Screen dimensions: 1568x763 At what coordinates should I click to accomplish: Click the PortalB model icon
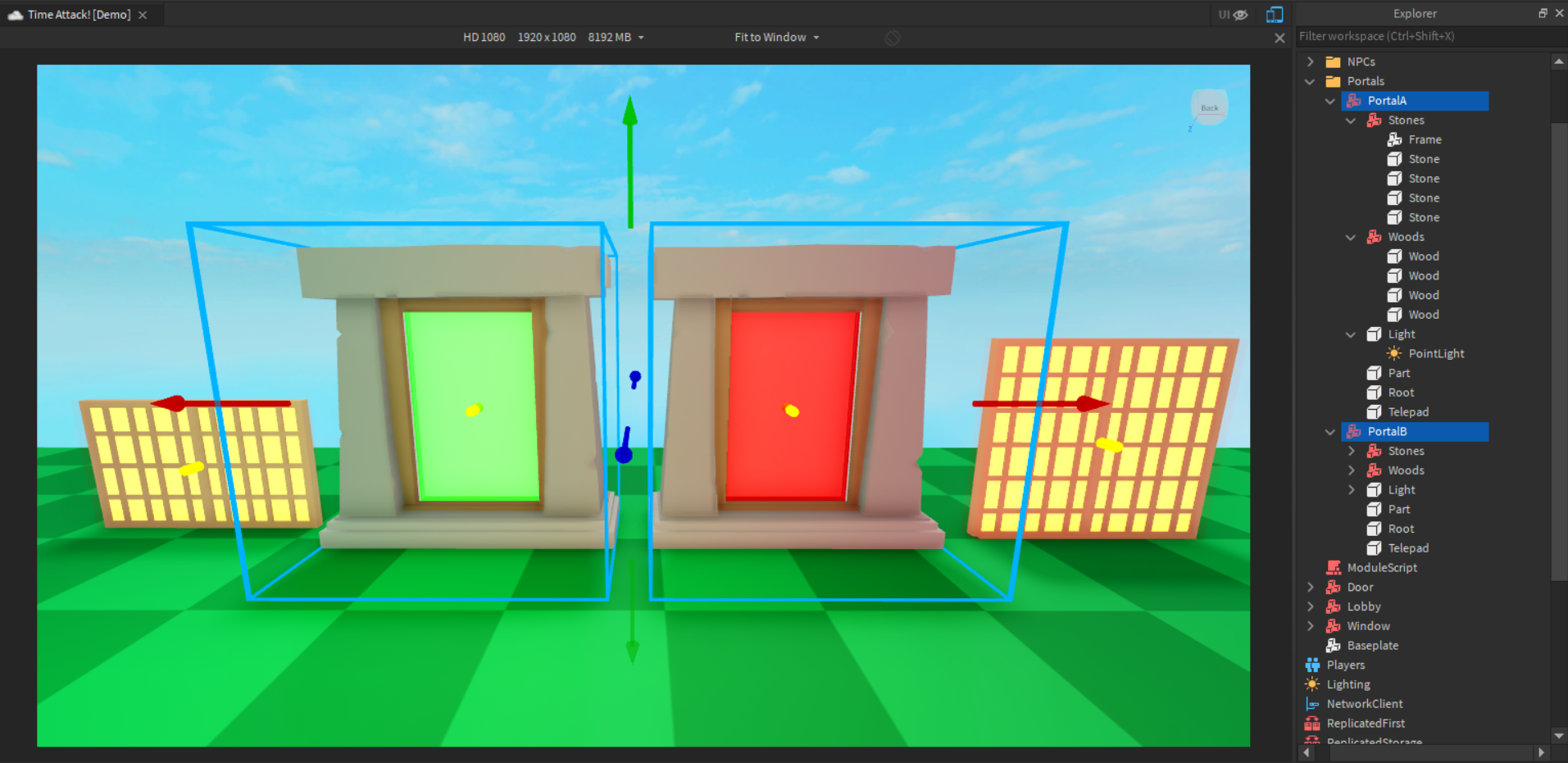(x=1354, y=432)
